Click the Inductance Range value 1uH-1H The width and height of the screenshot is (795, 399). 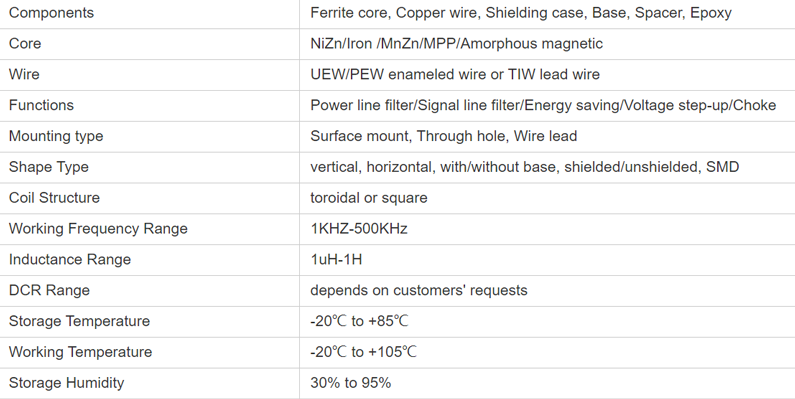pos(336,260)
